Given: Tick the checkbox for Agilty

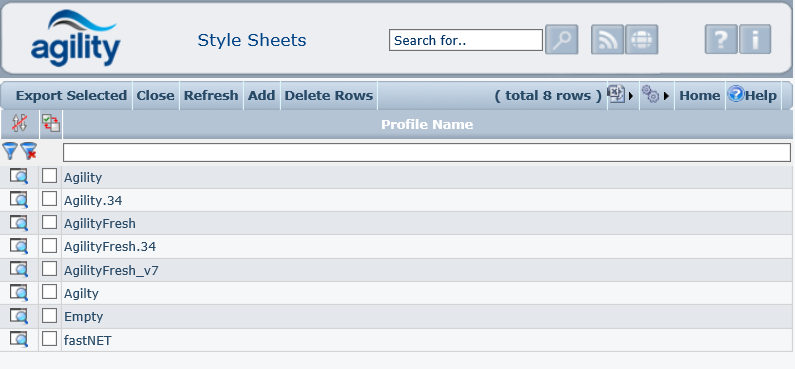Looking at the screenshot, I should tap(49, 292).
